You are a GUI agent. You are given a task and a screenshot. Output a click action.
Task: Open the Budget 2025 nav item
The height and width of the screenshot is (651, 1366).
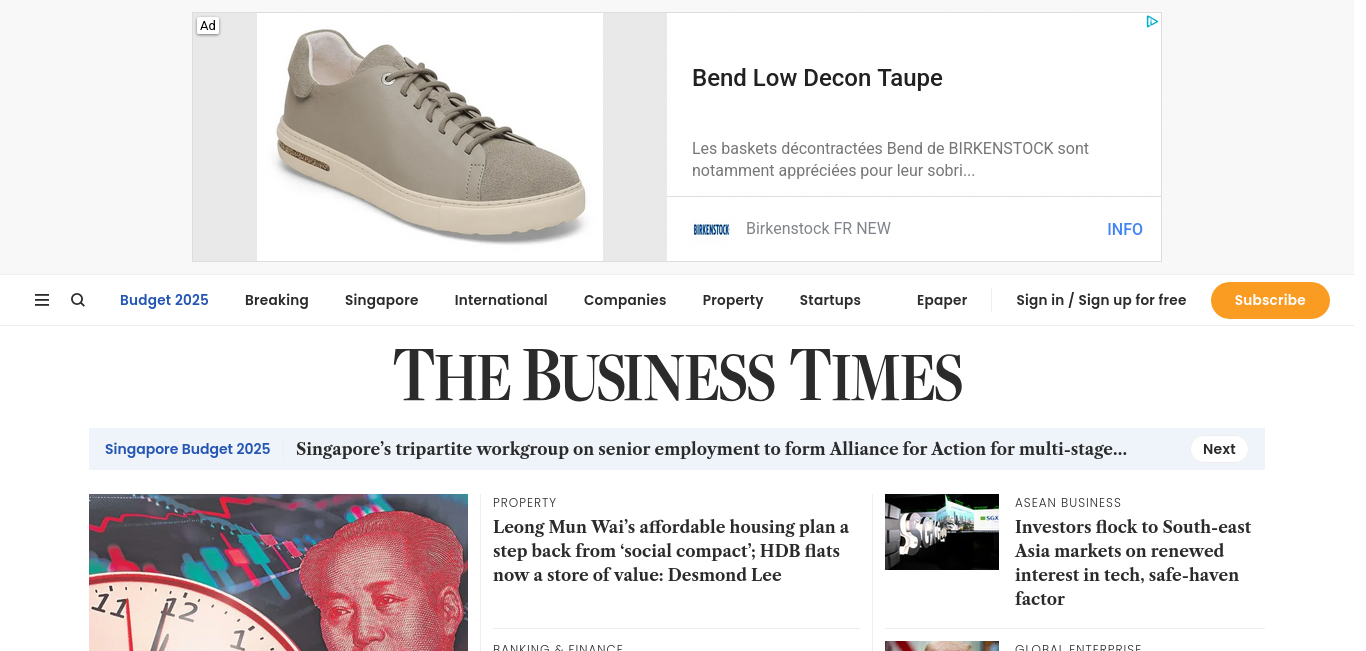pyautogui.click(x=164, y=300)
